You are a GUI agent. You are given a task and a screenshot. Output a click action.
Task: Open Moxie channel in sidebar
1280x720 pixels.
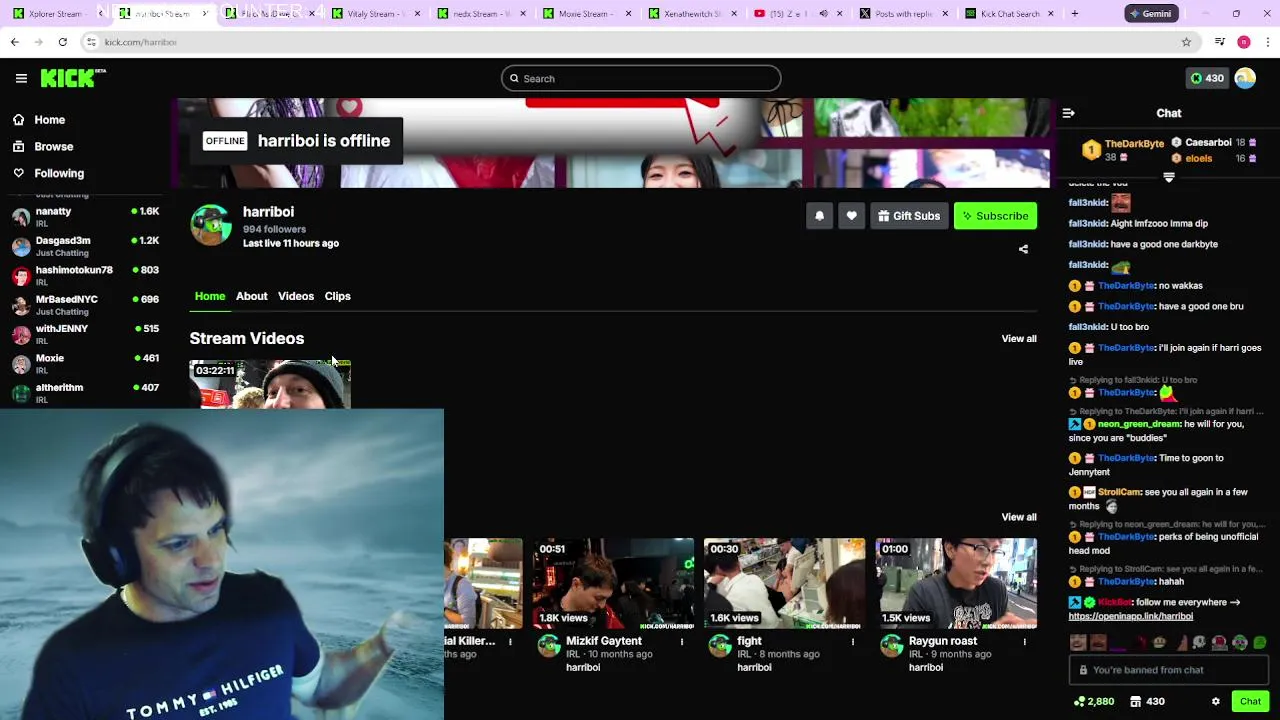point(85,363)
